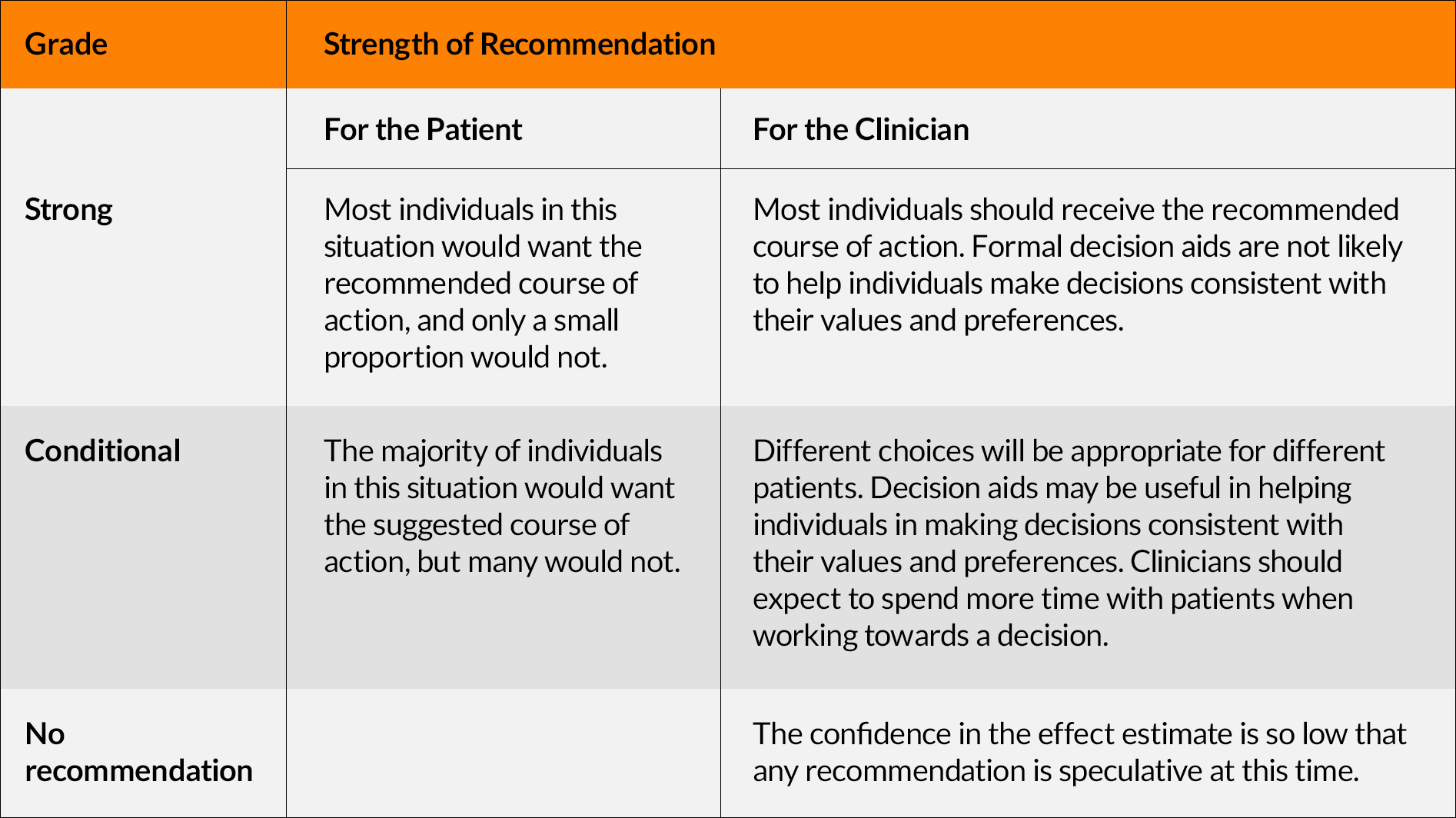Click the Strong clinician text on decision aids
Image resolution: width=1456 pixels, height=818 pixels.
tap(1078, 264)
